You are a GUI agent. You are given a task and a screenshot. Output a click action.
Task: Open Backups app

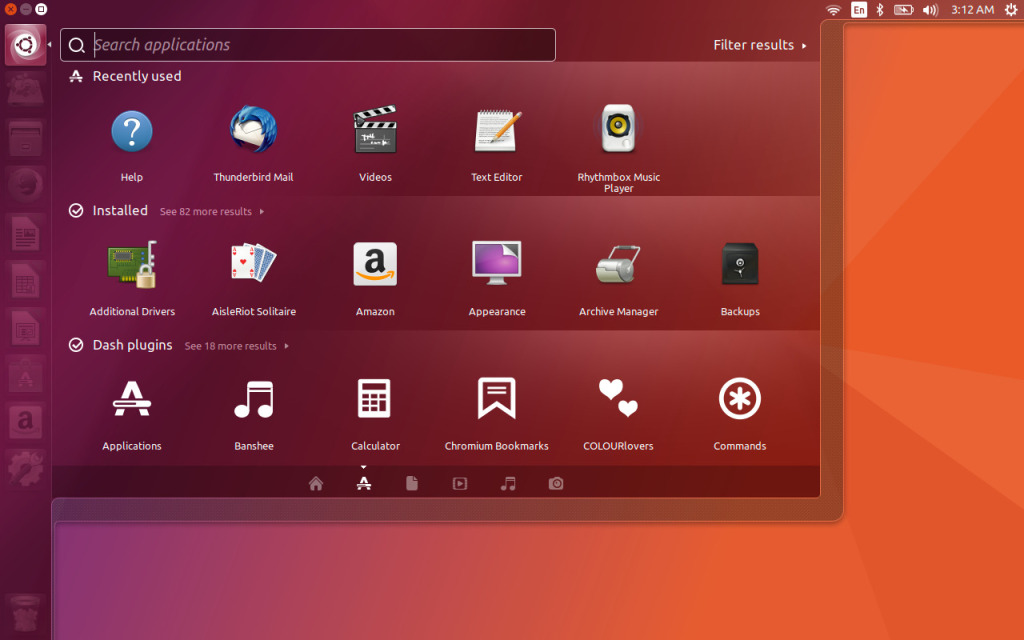point(740,264)
